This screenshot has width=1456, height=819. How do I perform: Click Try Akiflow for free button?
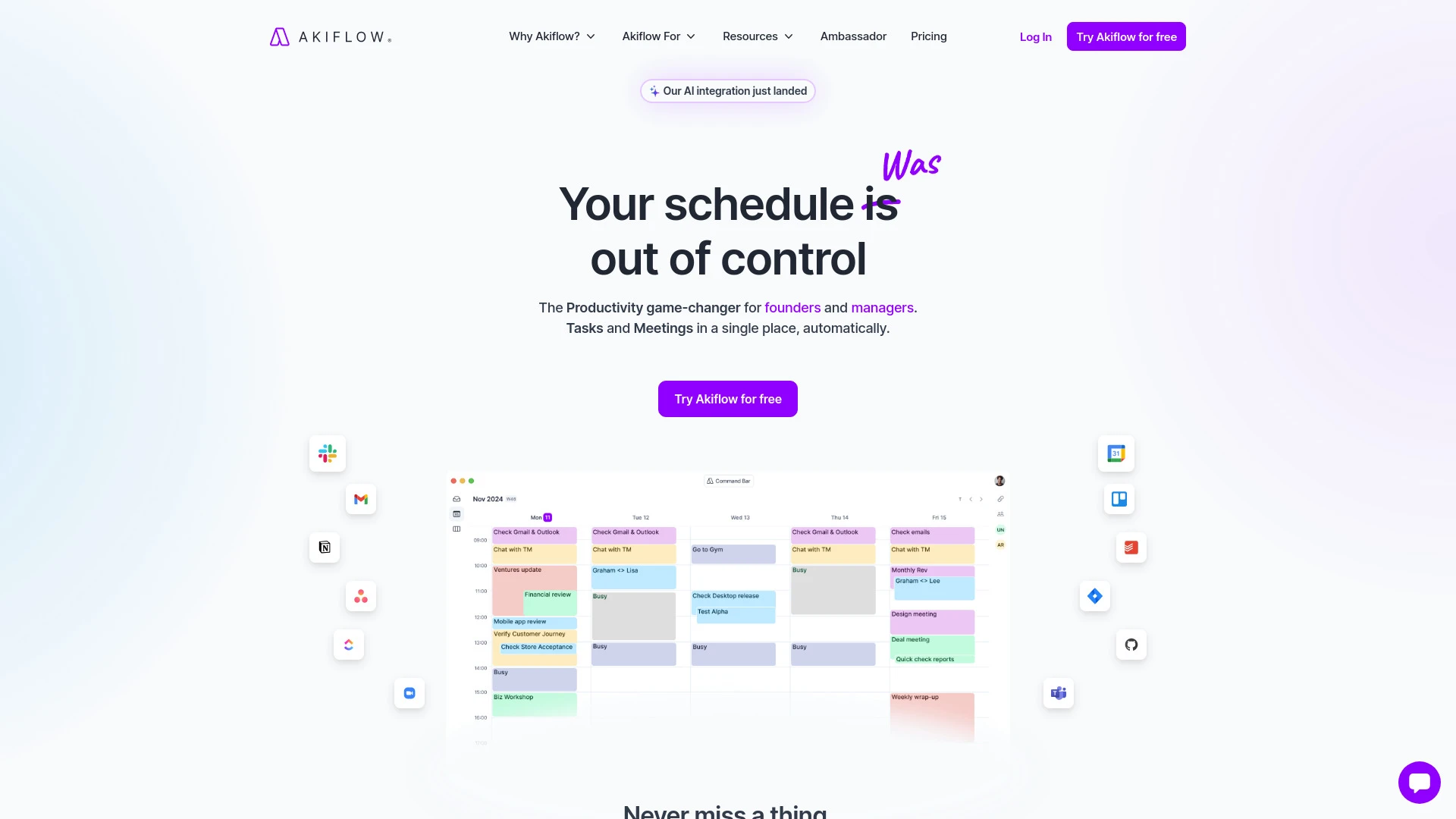[x=728, y=399]
